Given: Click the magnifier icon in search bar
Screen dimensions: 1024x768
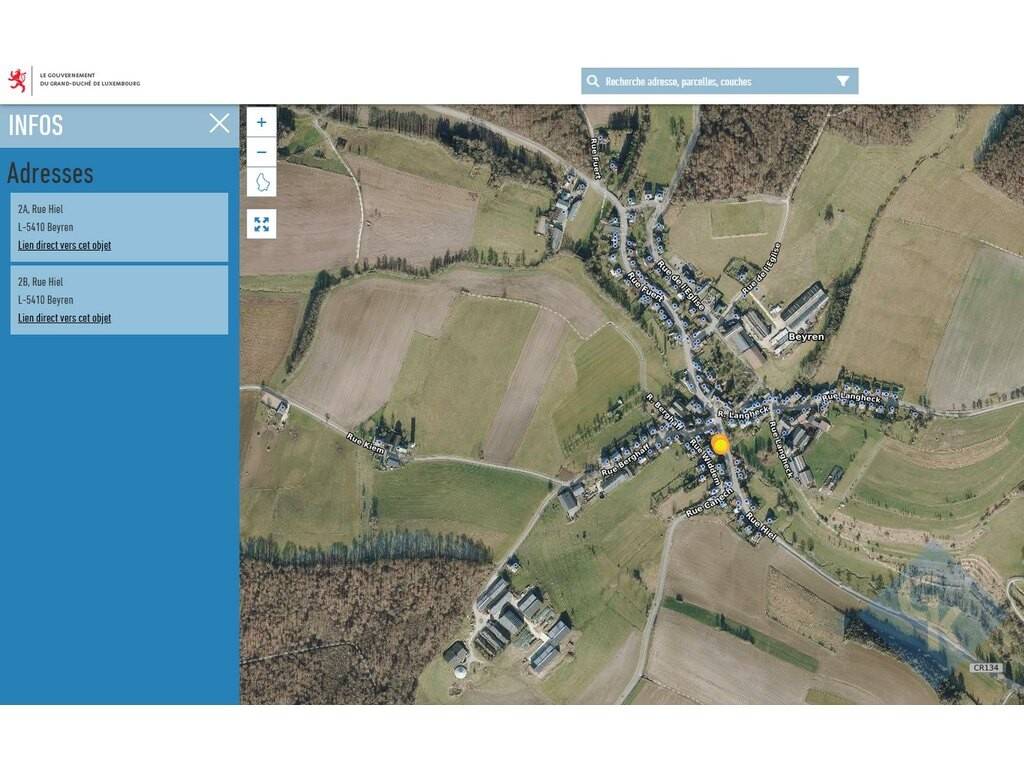Looking at the screenshot, I should 594,81.
